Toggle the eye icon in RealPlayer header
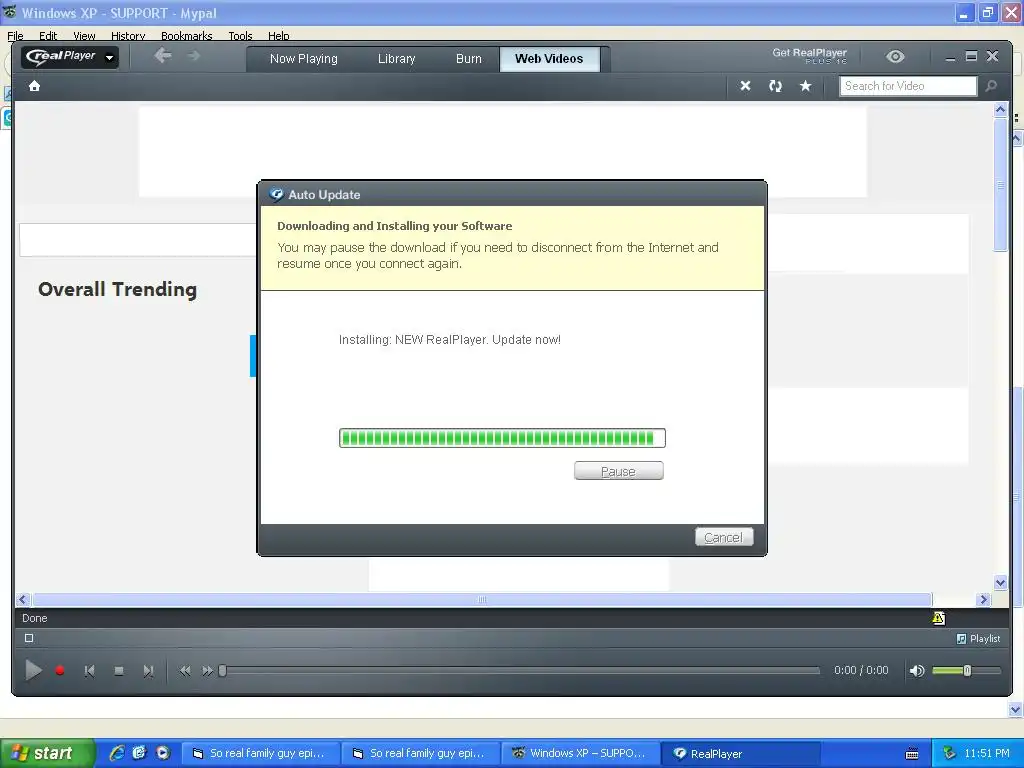This screenshot has height=768, width=1024. 895,57
